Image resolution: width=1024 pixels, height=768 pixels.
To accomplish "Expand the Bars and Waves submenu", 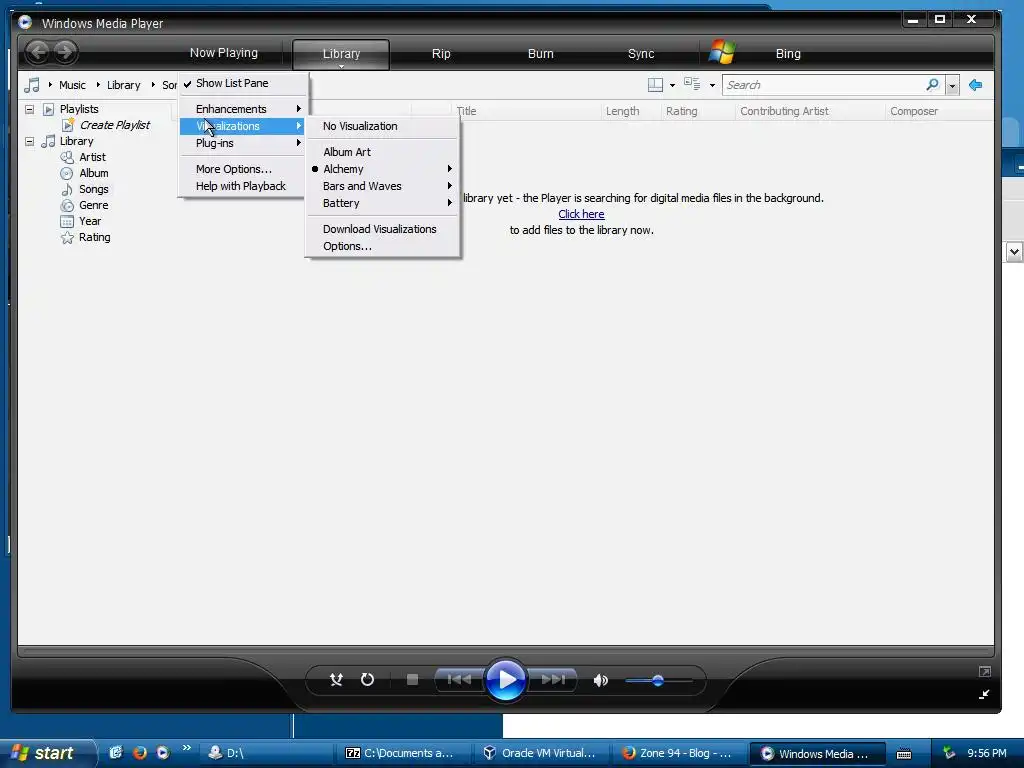I will (x=382, y=186).
